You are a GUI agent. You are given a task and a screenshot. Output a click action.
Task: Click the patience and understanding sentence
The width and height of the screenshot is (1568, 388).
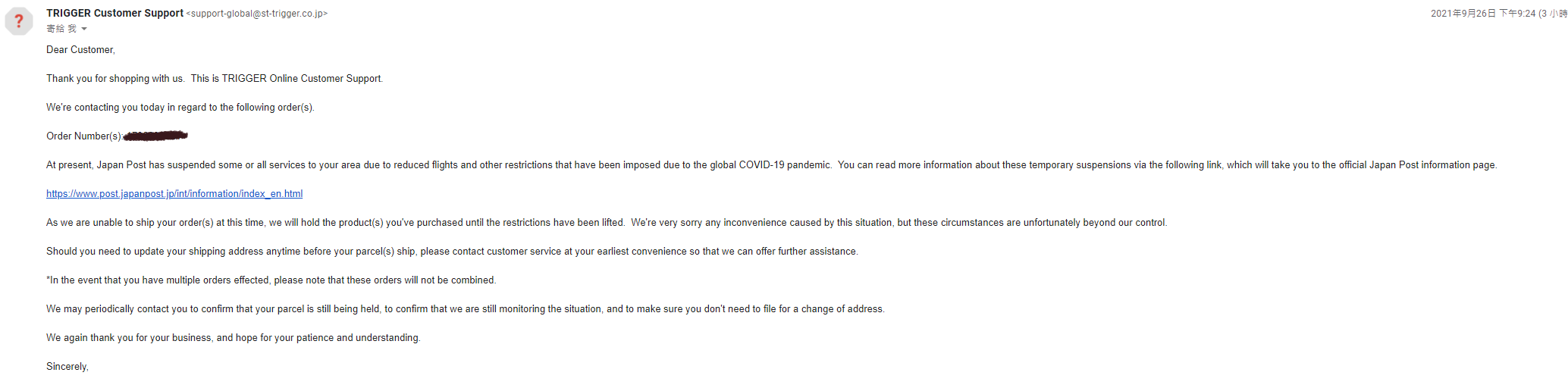pos(234,338)
